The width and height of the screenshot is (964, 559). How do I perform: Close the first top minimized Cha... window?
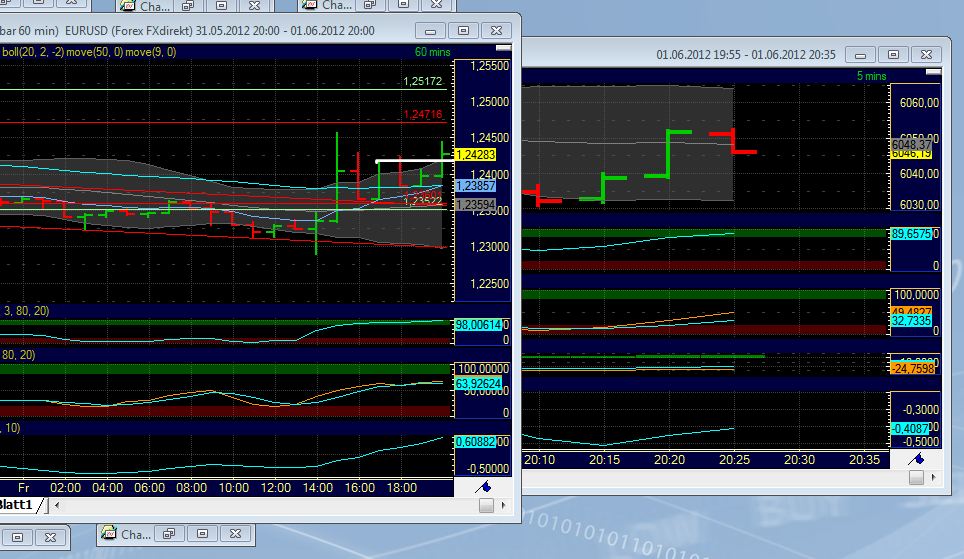(x=254, y=6)
